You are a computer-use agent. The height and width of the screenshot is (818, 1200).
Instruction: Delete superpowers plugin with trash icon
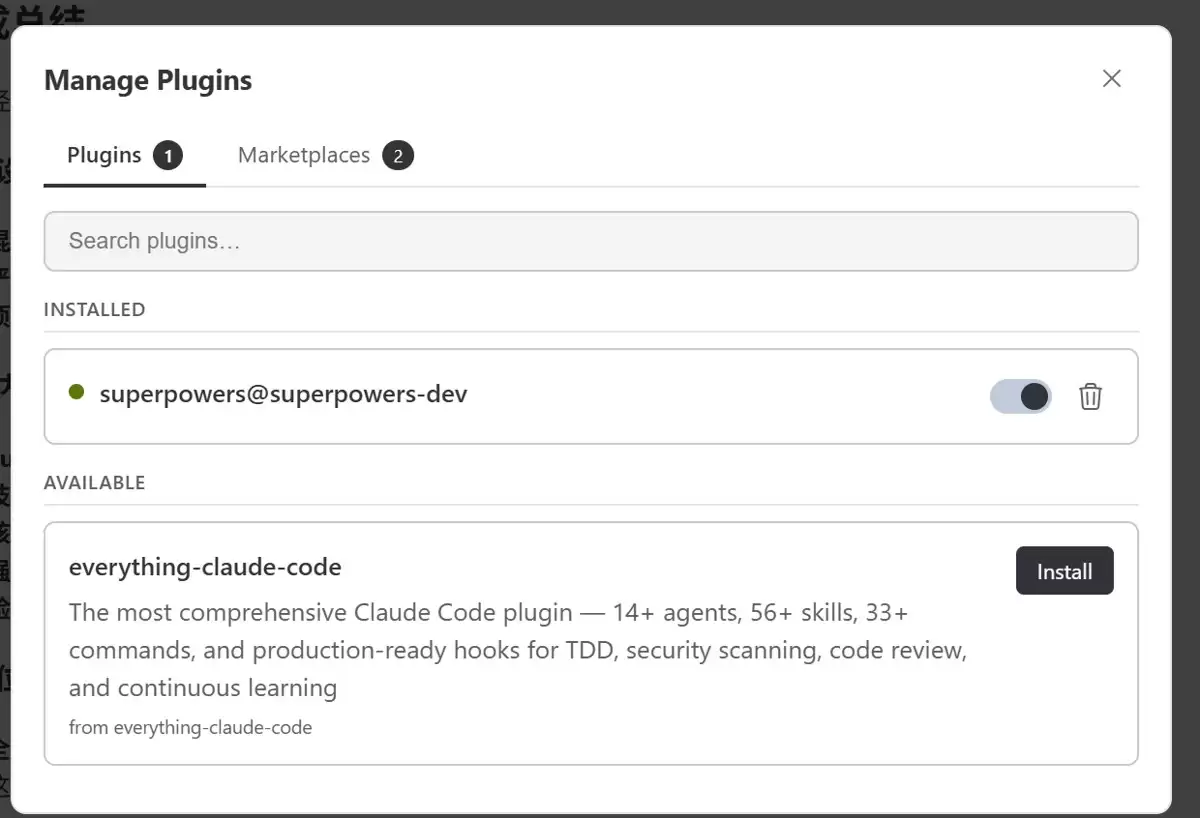click(1090, 396)
